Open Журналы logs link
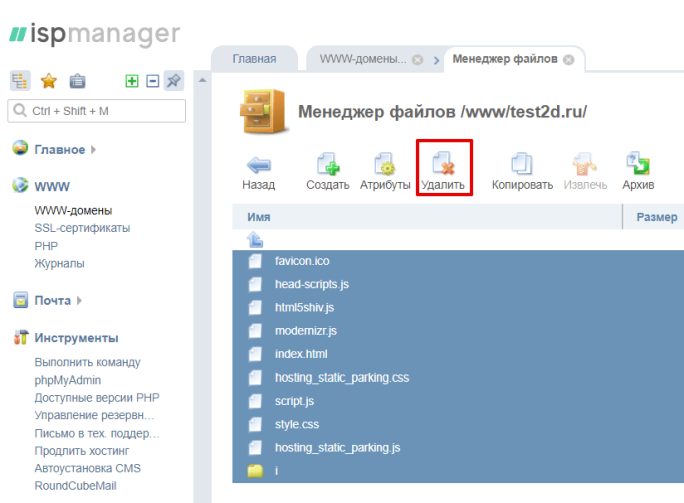 [x=59, y=263]
